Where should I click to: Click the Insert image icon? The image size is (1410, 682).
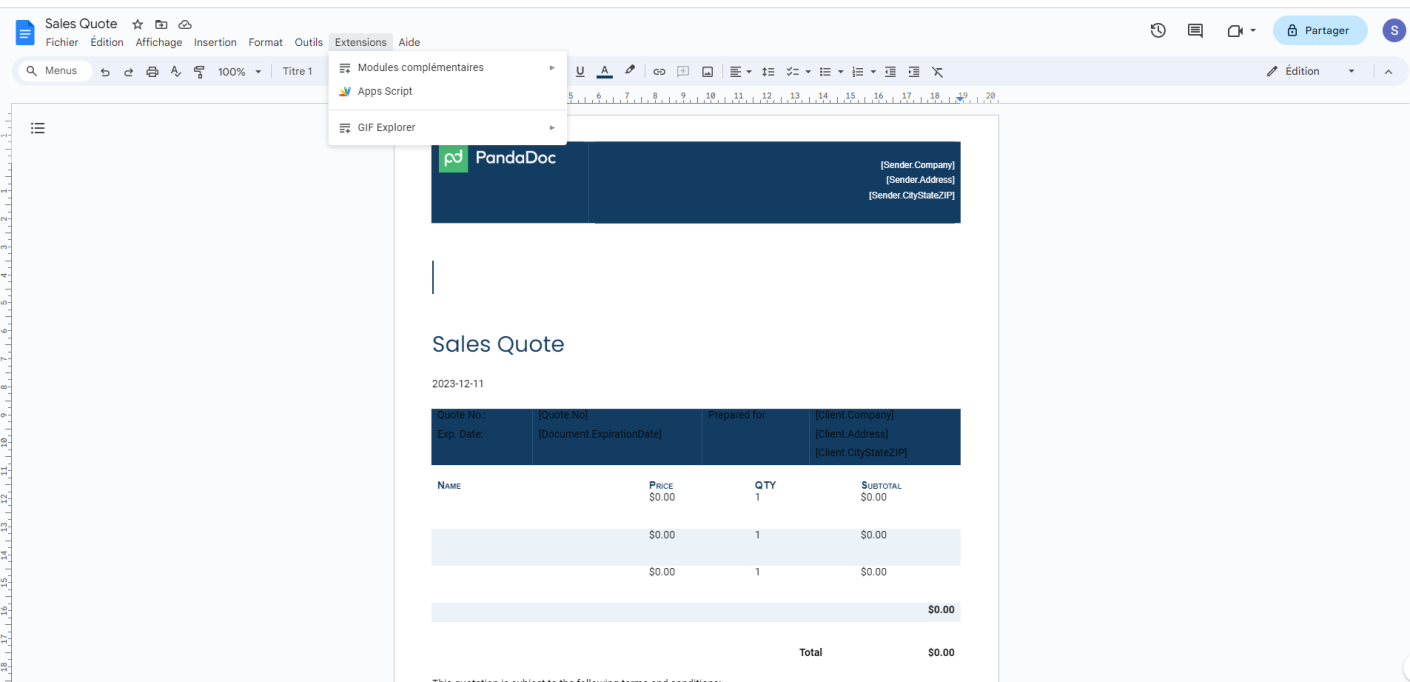pyautogui.click(x=709, y=71)
